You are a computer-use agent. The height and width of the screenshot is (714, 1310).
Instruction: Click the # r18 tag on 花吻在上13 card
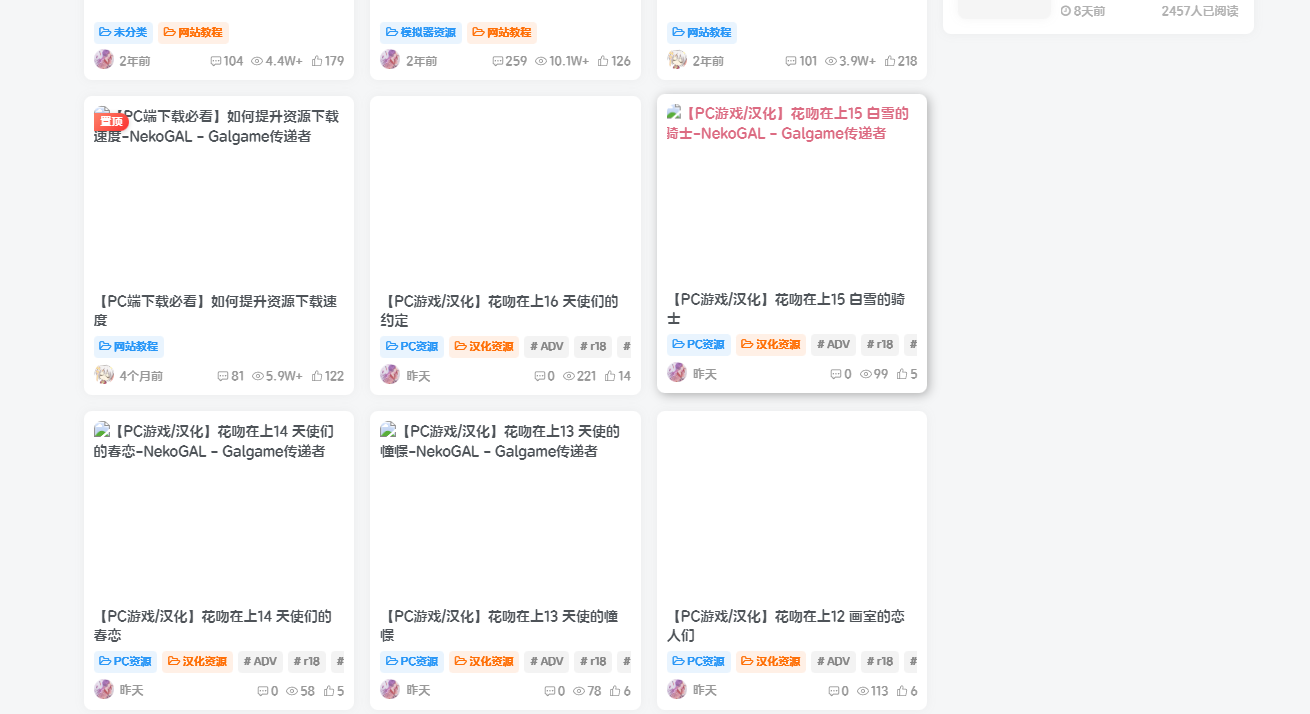(x=592, y=662)
